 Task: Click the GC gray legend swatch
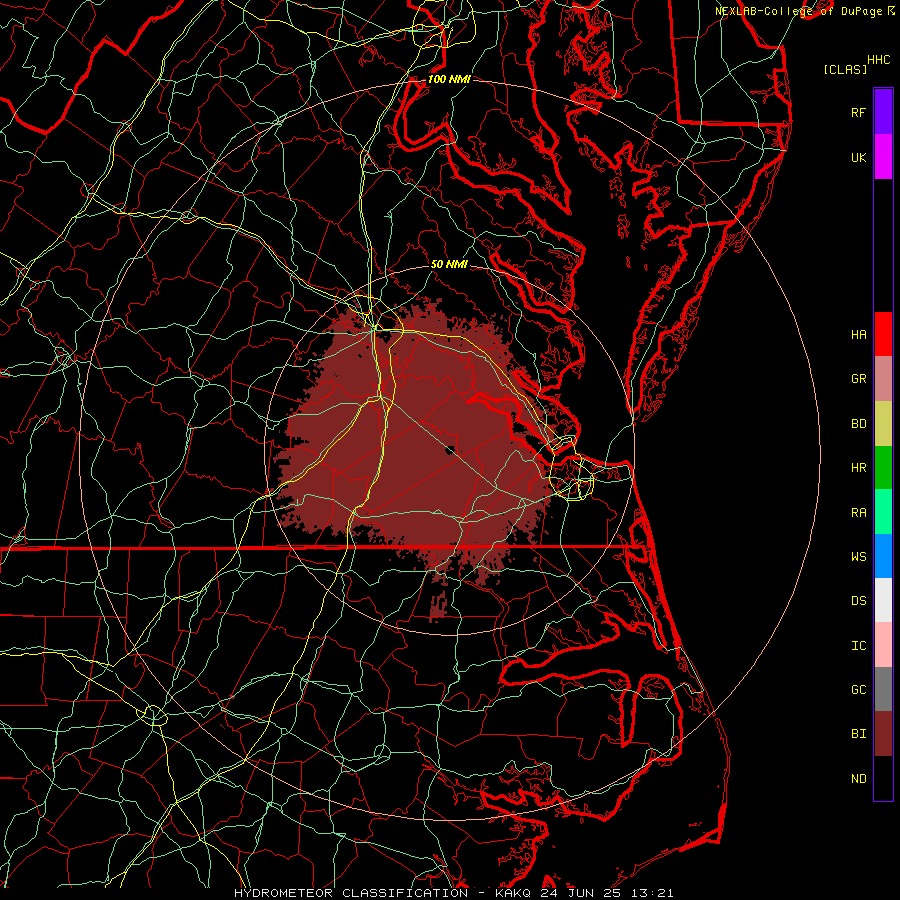click(x=883, y=689)
